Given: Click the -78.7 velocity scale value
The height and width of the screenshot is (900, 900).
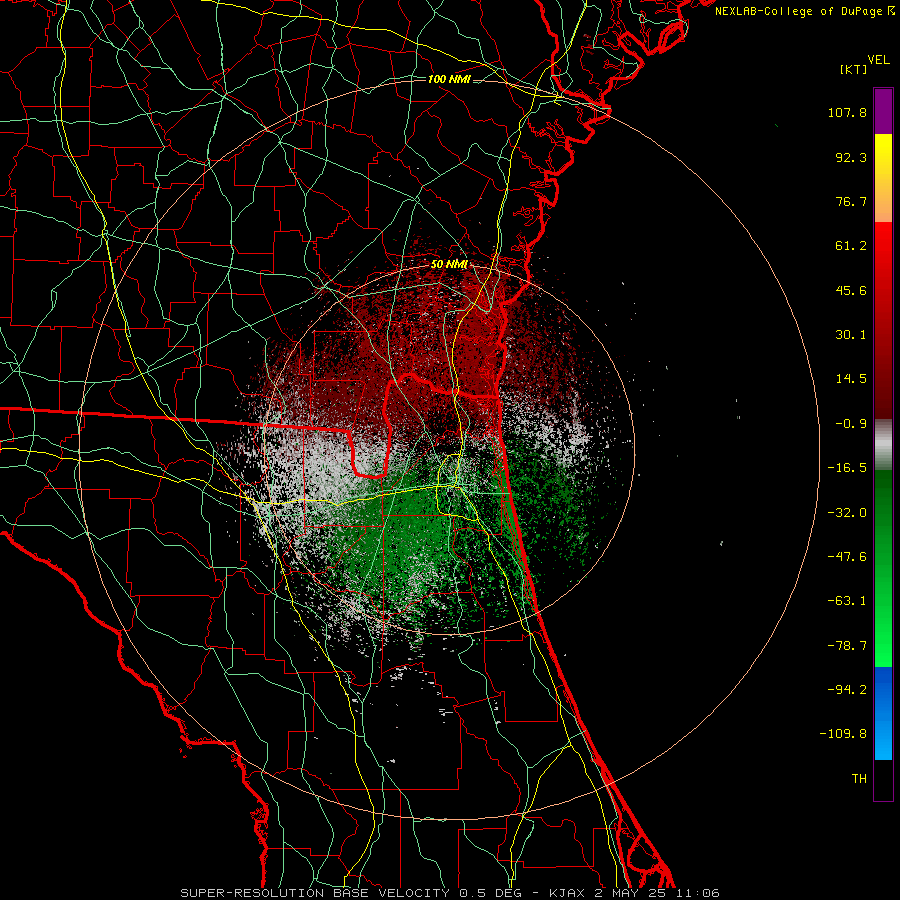Looking at the screenshot, I should pyautogui.click(x=847, y=646).
